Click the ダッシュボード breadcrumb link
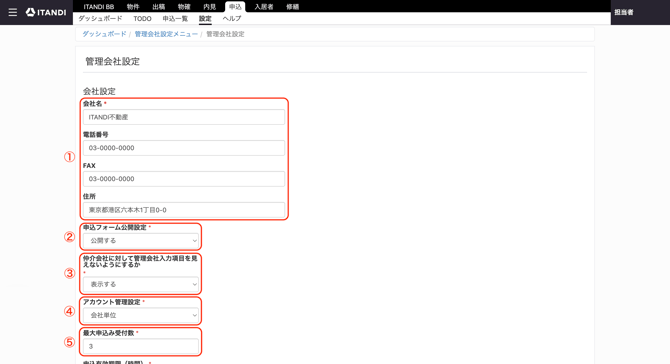This screenshot has height=364, width=670. [x=104, y=34]
